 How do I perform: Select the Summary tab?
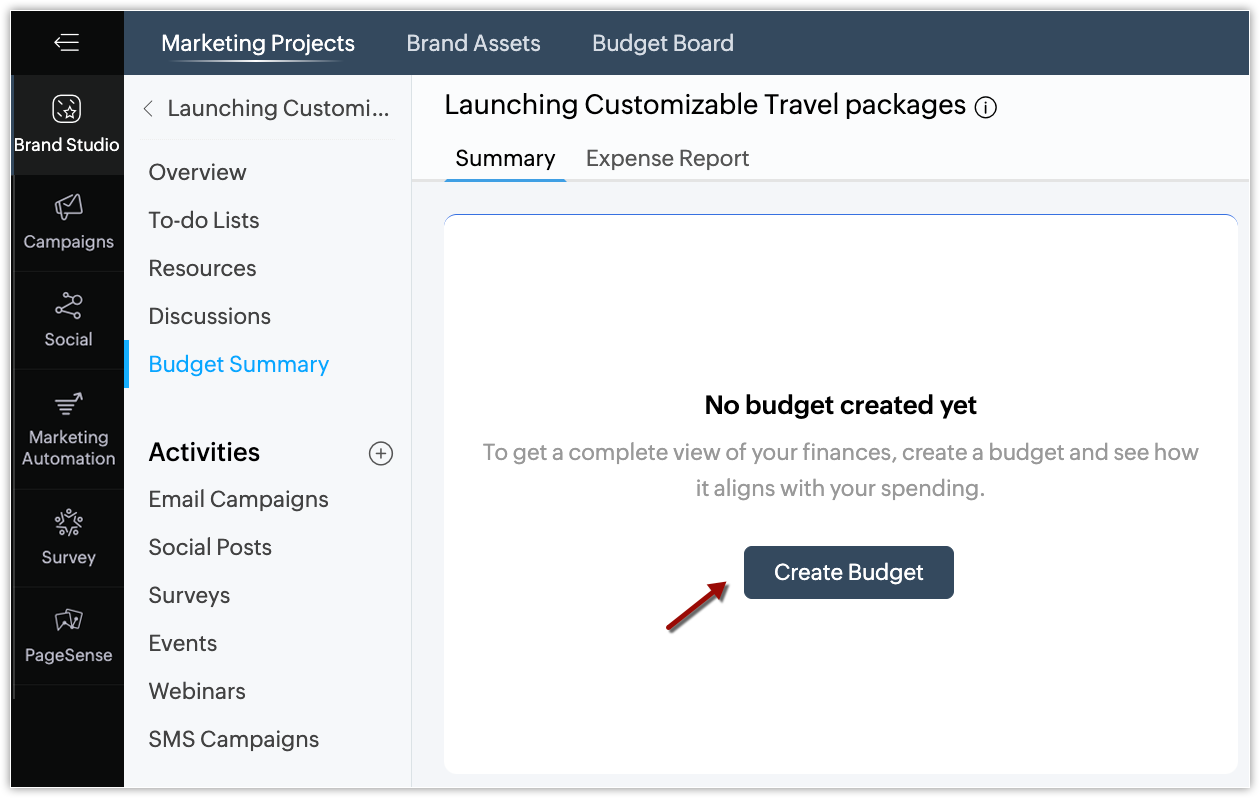[505, 158]
